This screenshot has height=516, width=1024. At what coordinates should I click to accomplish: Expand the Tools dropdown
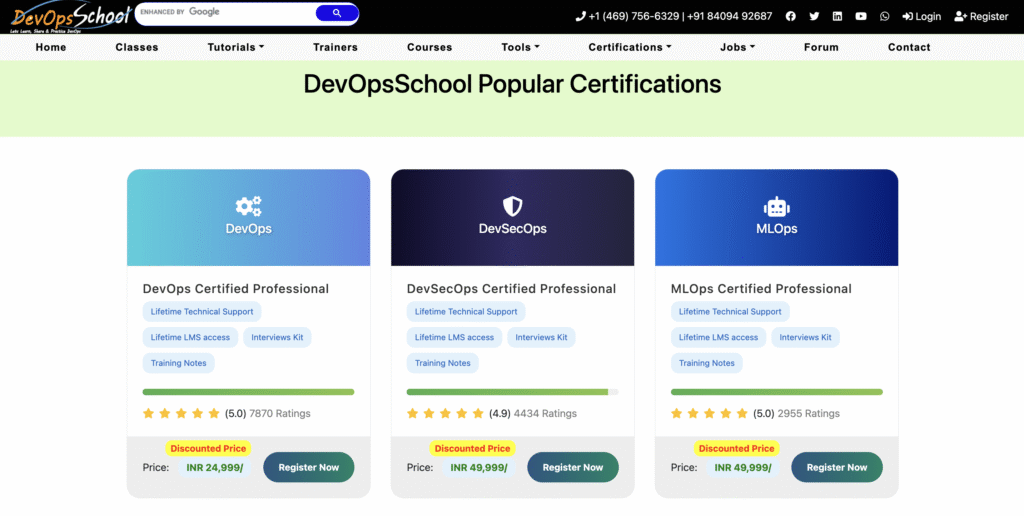520,47
